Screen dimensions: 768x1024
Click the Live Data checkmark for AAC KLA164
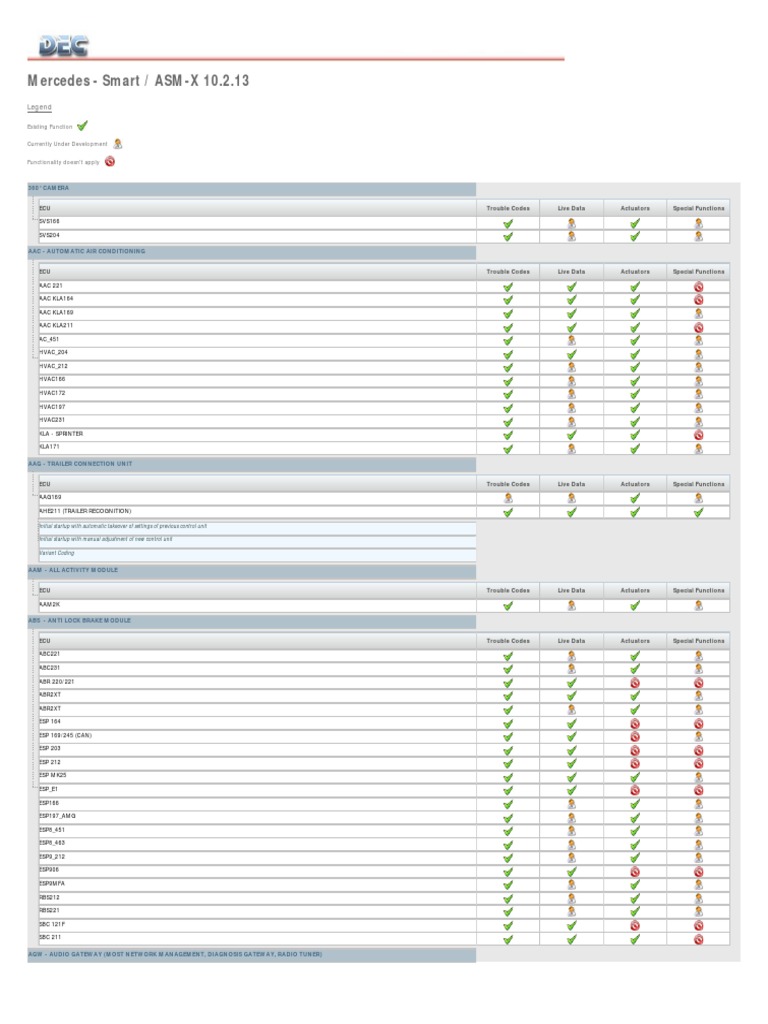pyautogui.click(x=571, y=300)
